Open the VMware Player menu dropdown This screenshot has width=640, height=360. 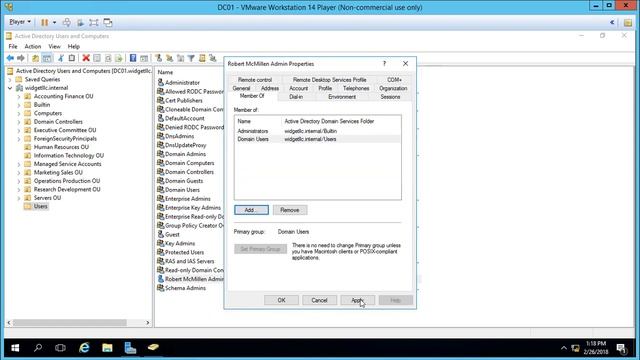tap(20, 22)
